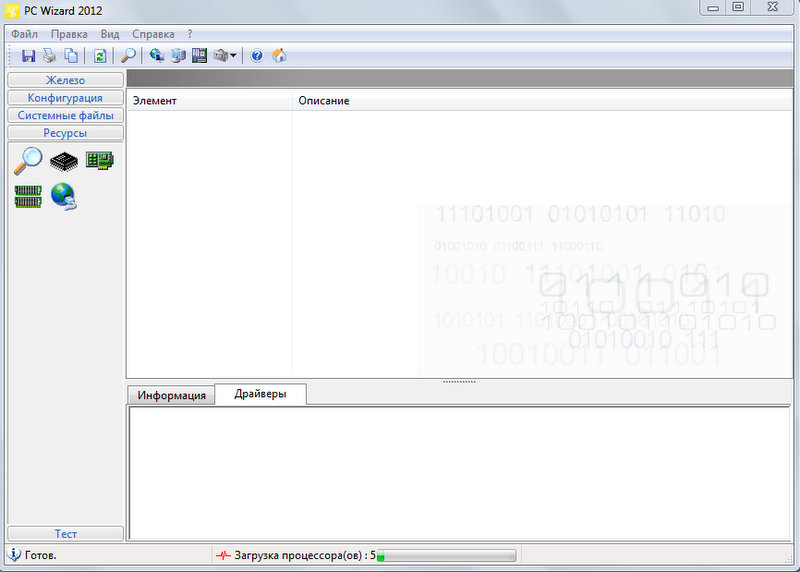Expand the Железо section

tap(65, 80)
